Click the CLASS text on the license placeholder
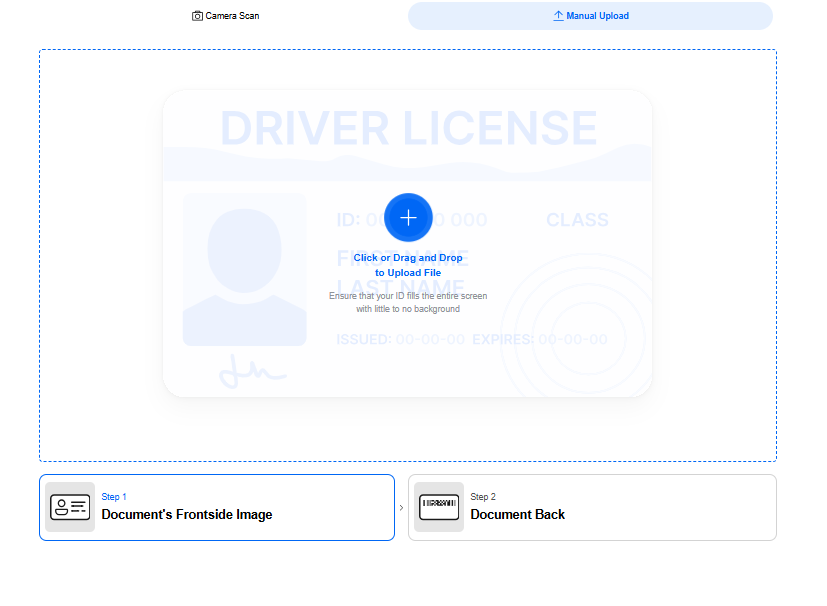 [577, 220]
